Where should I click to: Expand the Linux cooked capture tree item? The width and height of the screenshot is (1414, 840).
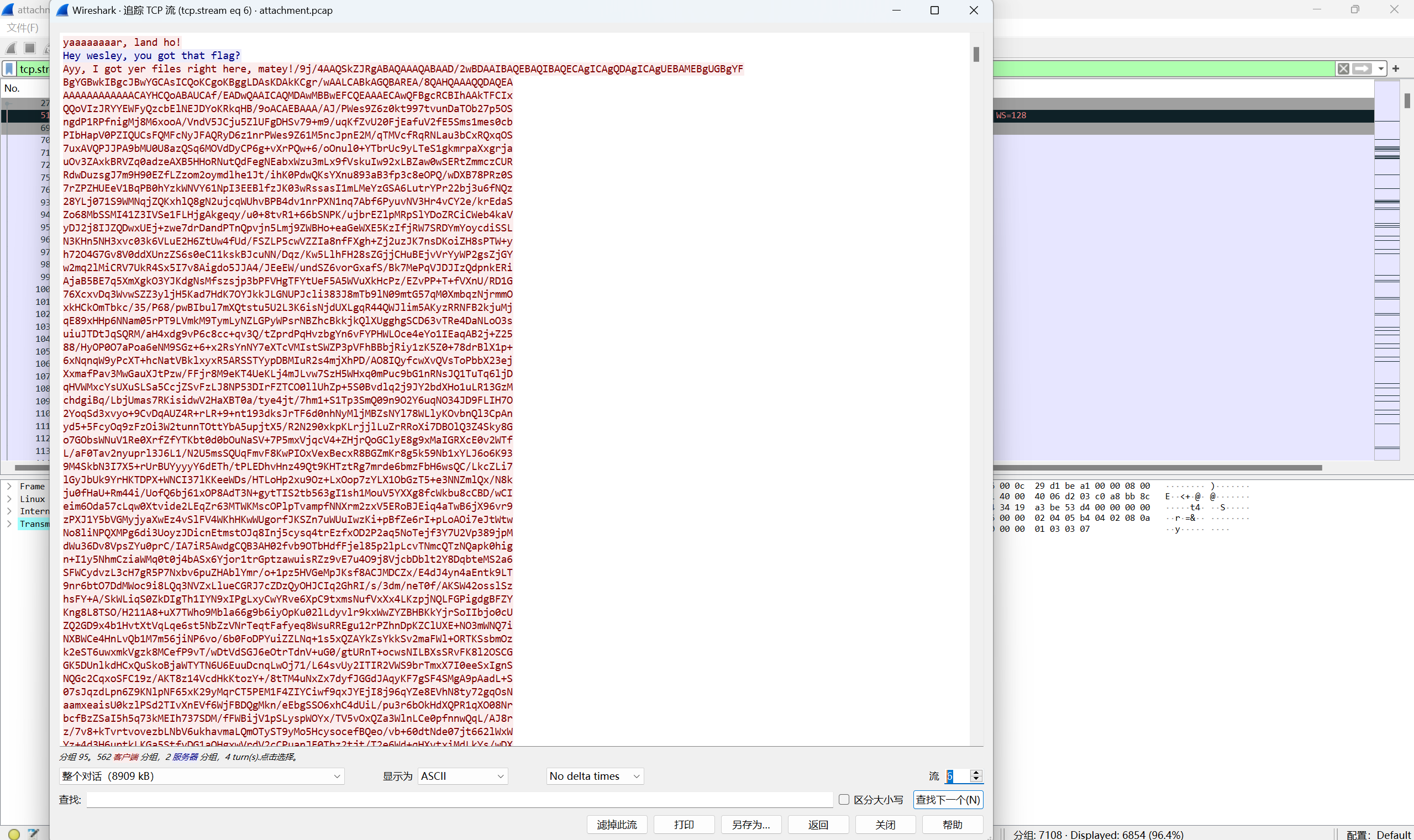[9, 499]
